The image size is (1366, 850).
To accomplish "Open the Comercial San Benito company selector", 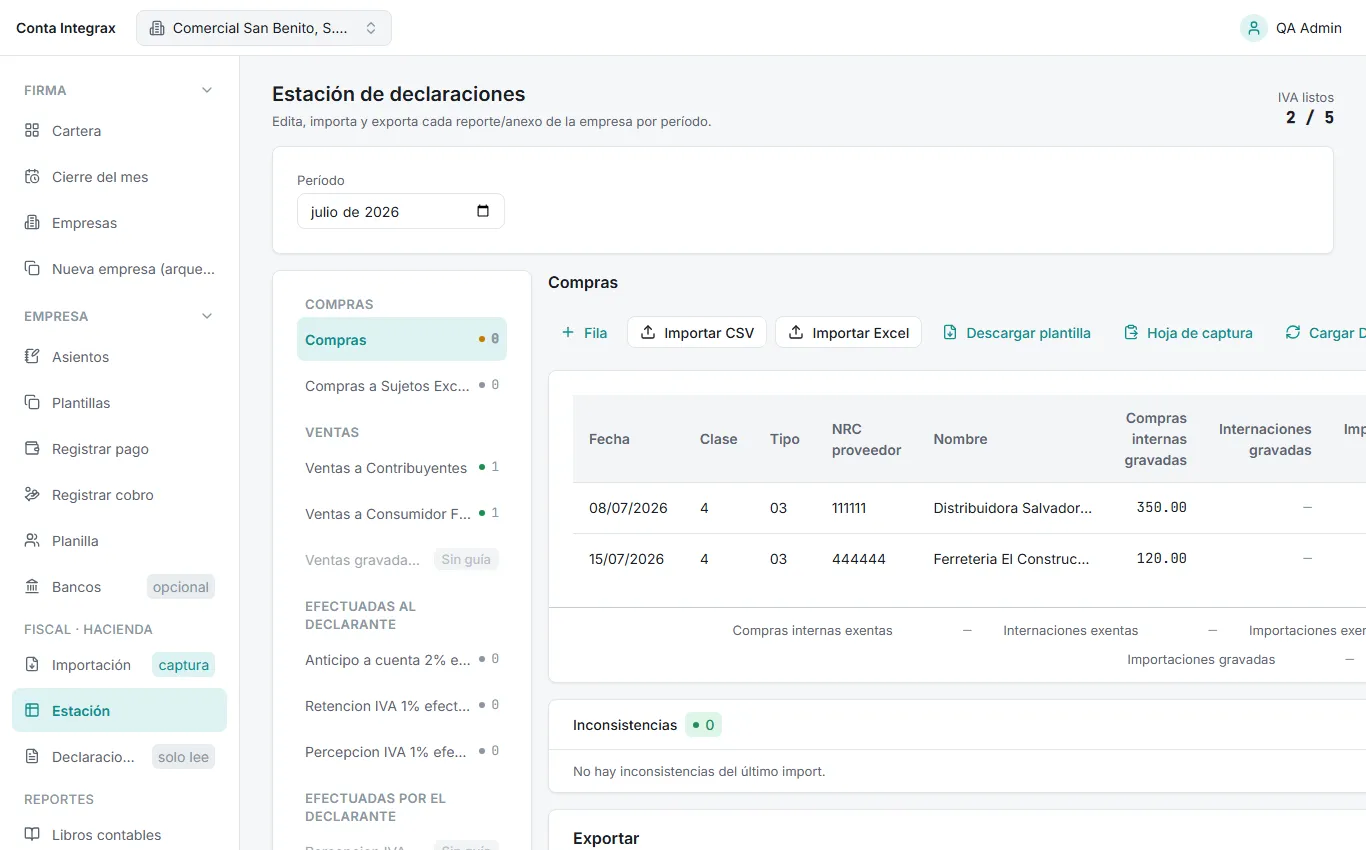I will [x=264, y=28].
